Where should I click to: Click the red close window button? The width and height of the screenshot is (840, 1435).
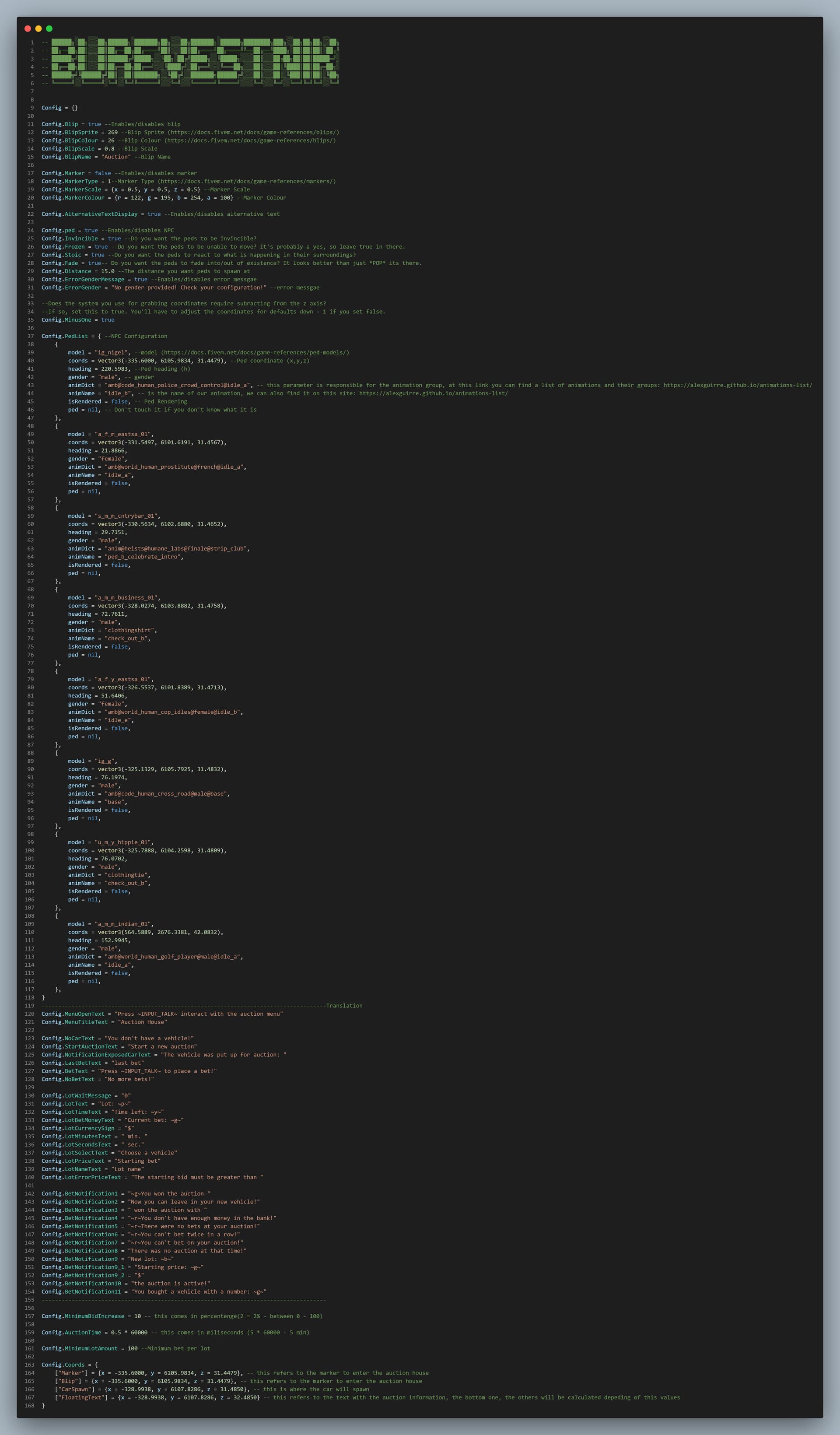pyautogui.click(x=27, y=28)
